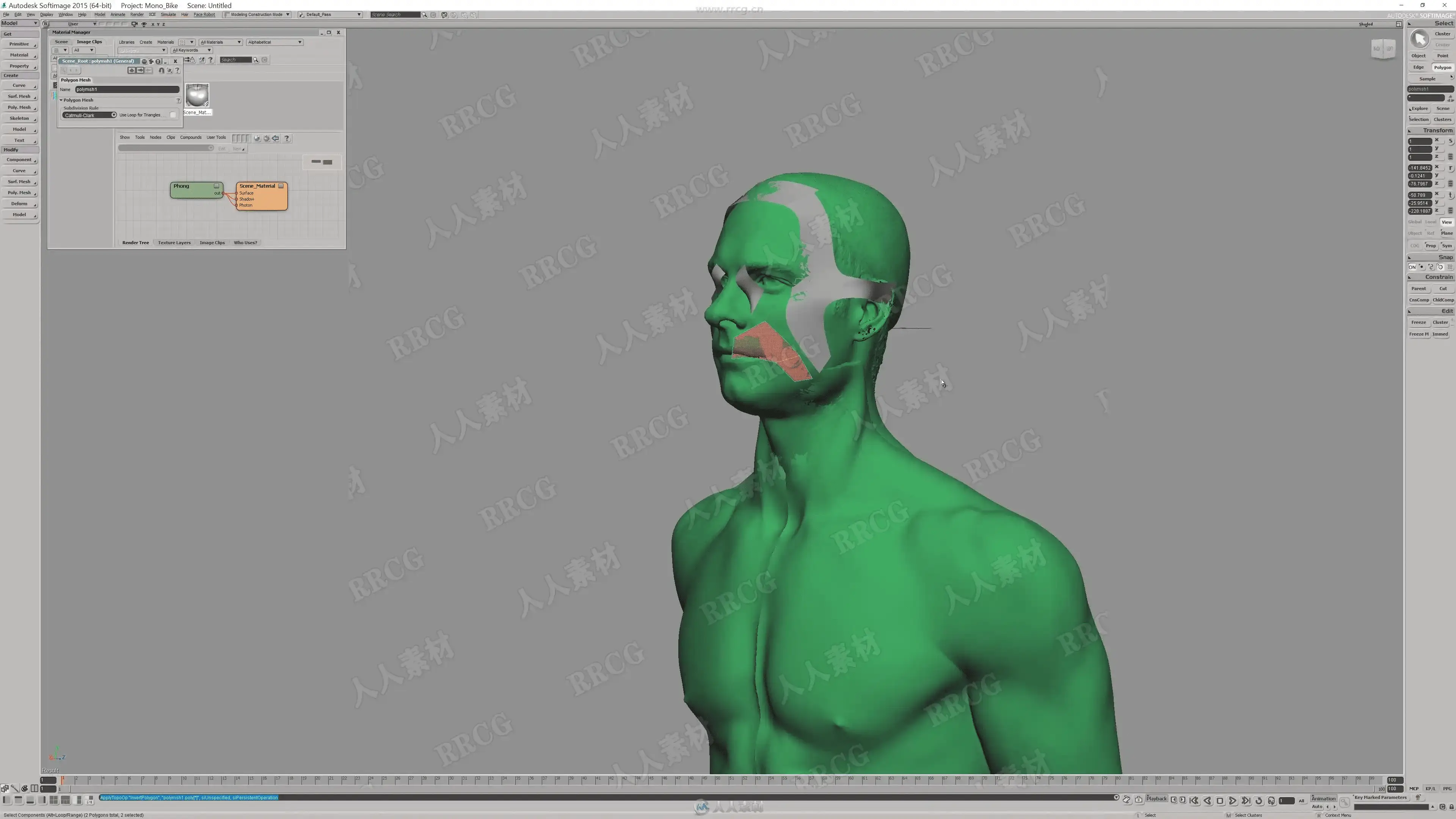The height and width of the screenshot is (819, 1456).
Task: Open the Catmull-Clark subdivision rule dropdown
Action: (x=89, y=115)
